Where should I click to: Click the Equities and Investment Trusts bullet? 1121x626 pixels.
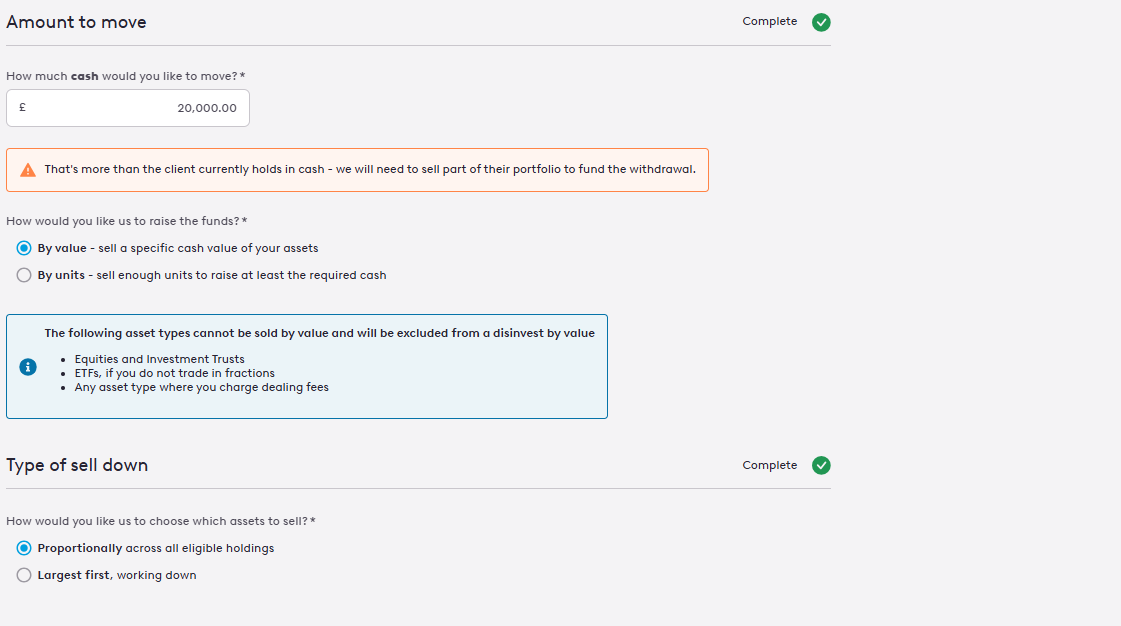click(159, 359)
